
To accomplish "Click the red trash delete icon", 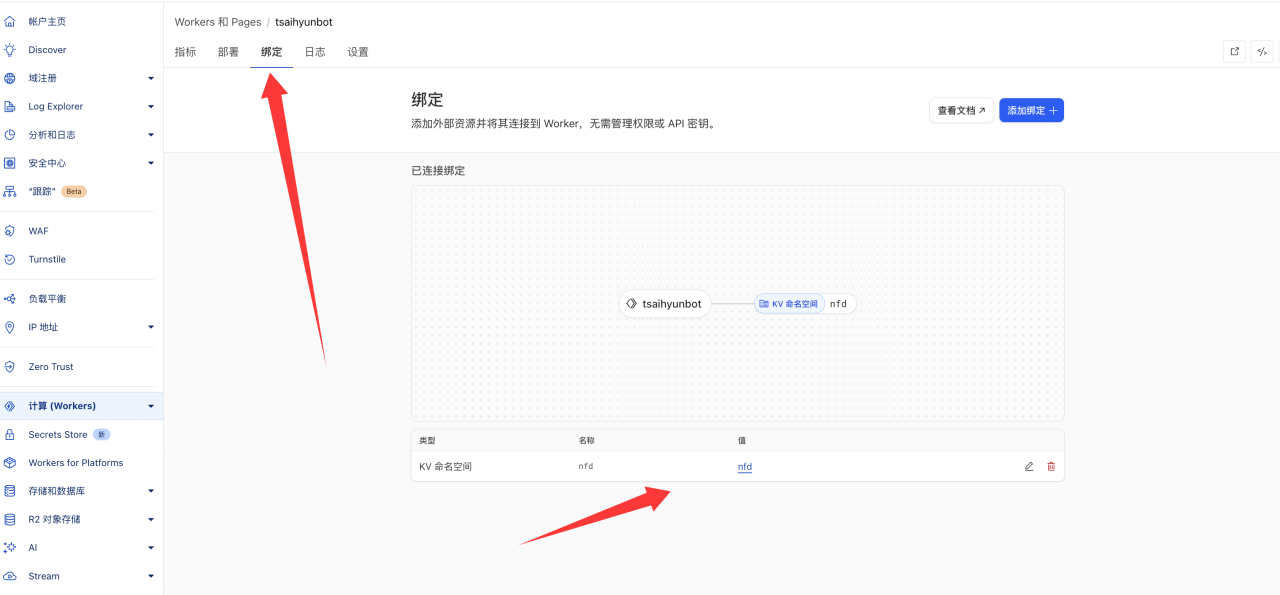I will (x=1051, y=467).
